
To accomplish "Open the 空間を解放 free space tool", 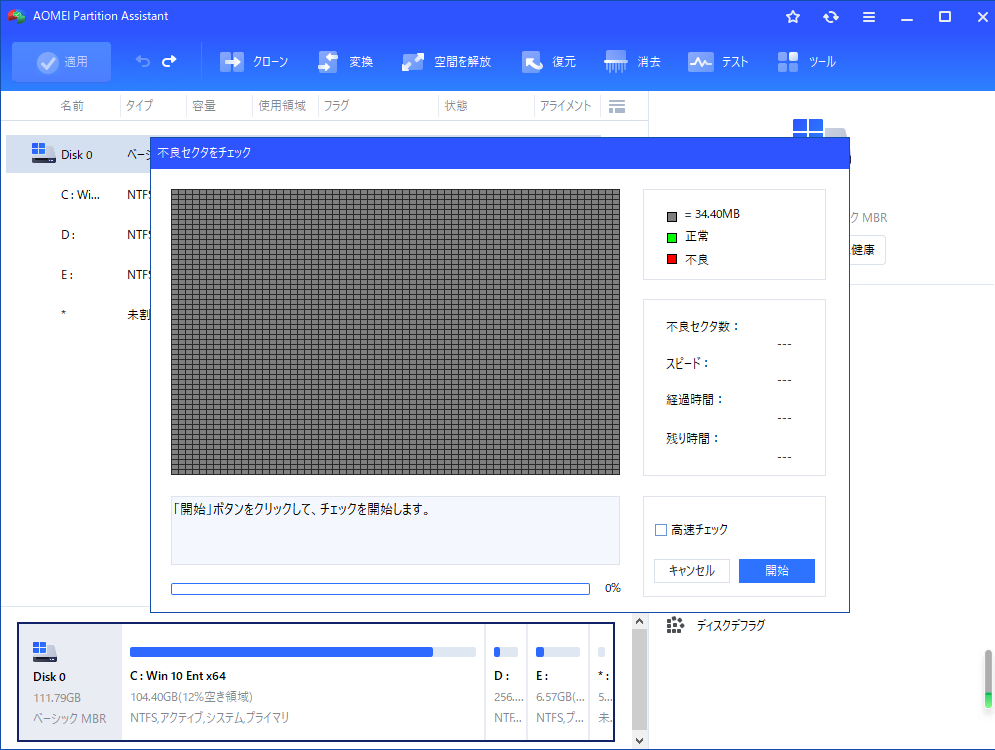I will coord(446,62).
